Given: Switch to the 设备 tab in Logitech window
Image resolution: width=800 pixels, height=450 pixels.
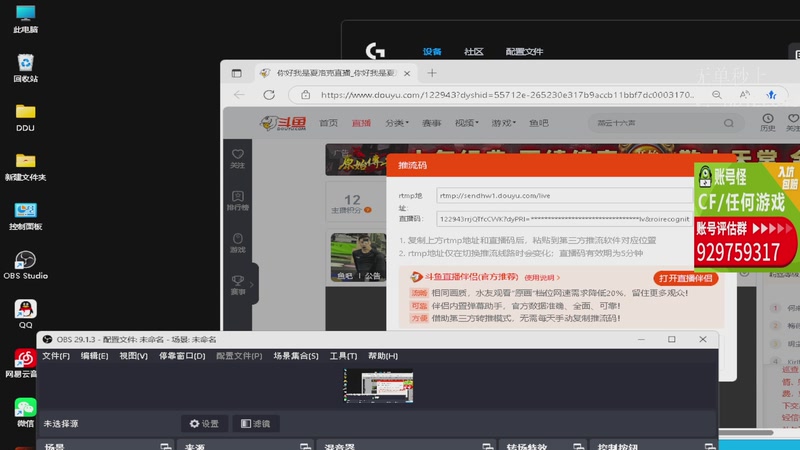Looking at the screenshot, I should (x=432, y=52).
